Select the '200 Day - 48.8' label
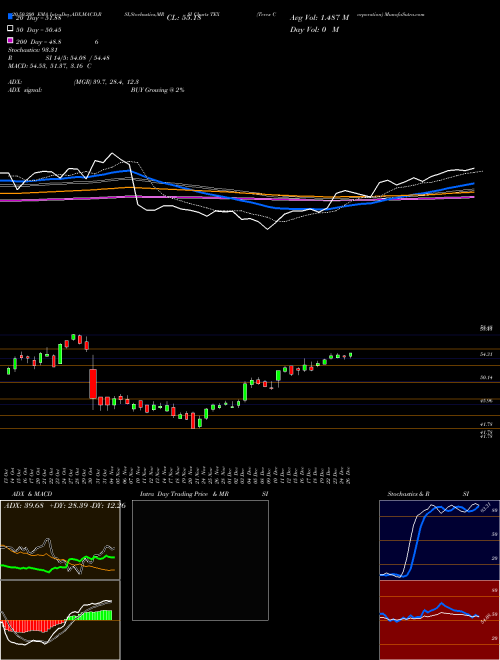The height and width of the screenshot is (660, 500). [x=39, y=42]
